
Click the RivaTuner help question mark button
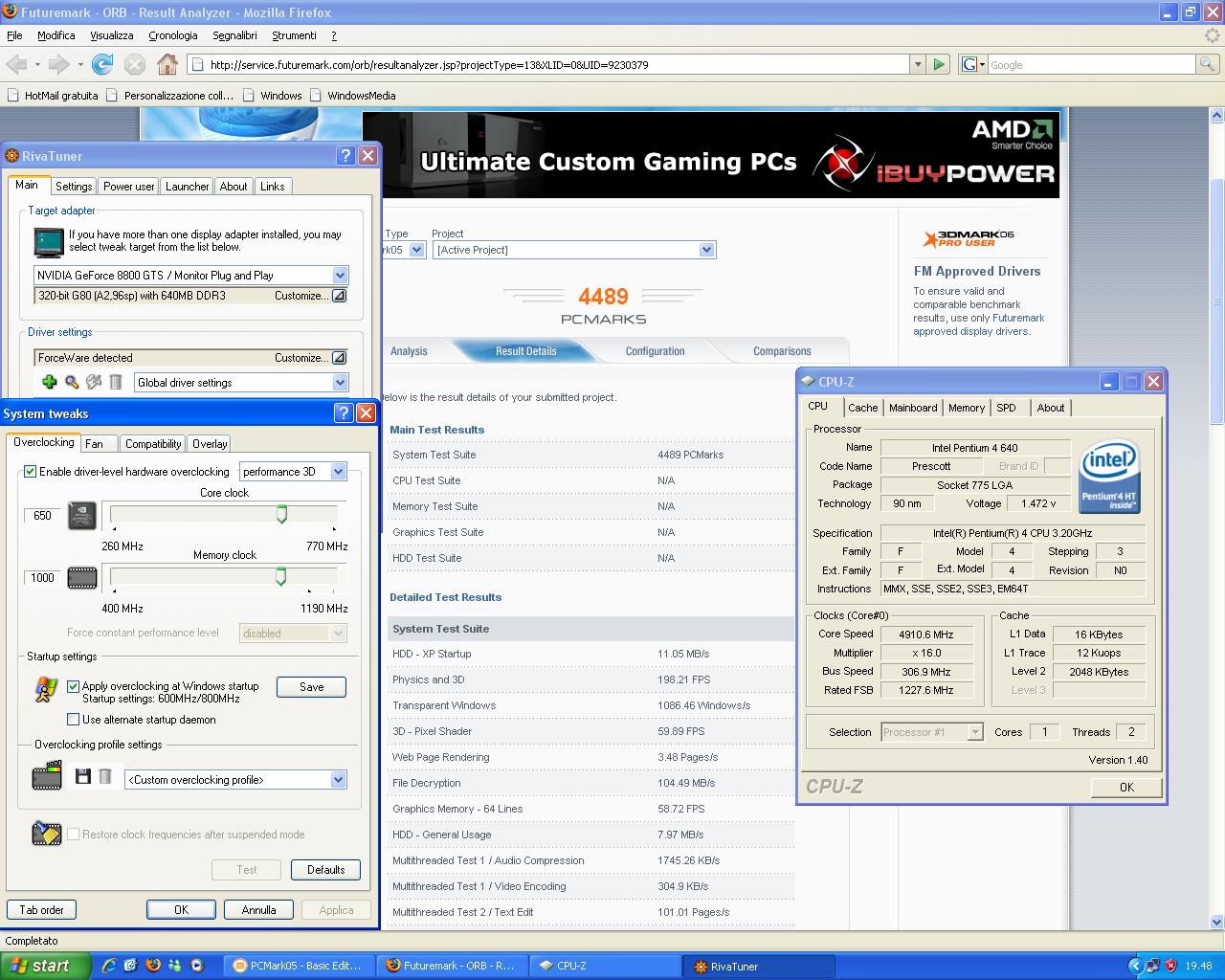pyautogui.click(x=346, y=155)
